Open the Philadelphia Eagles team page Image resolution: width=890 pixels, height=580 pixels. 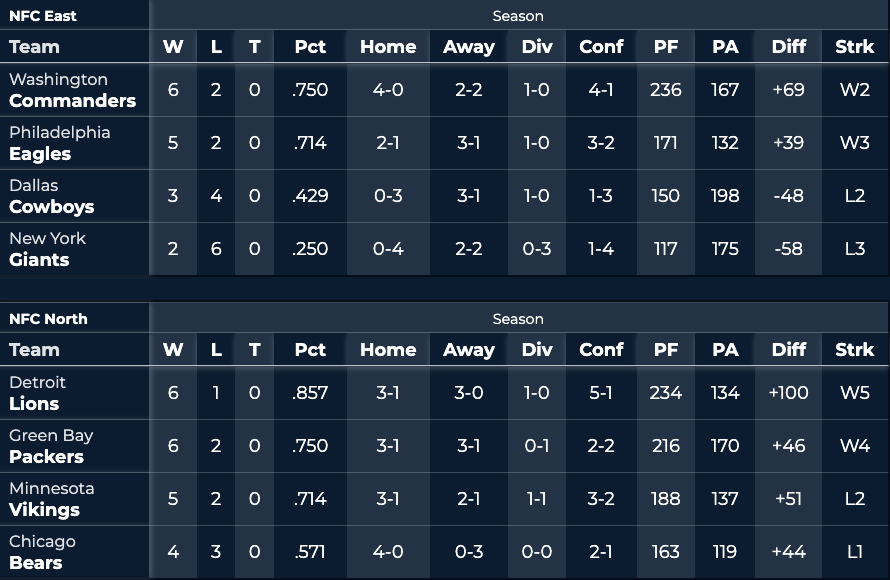coord(60,143)
